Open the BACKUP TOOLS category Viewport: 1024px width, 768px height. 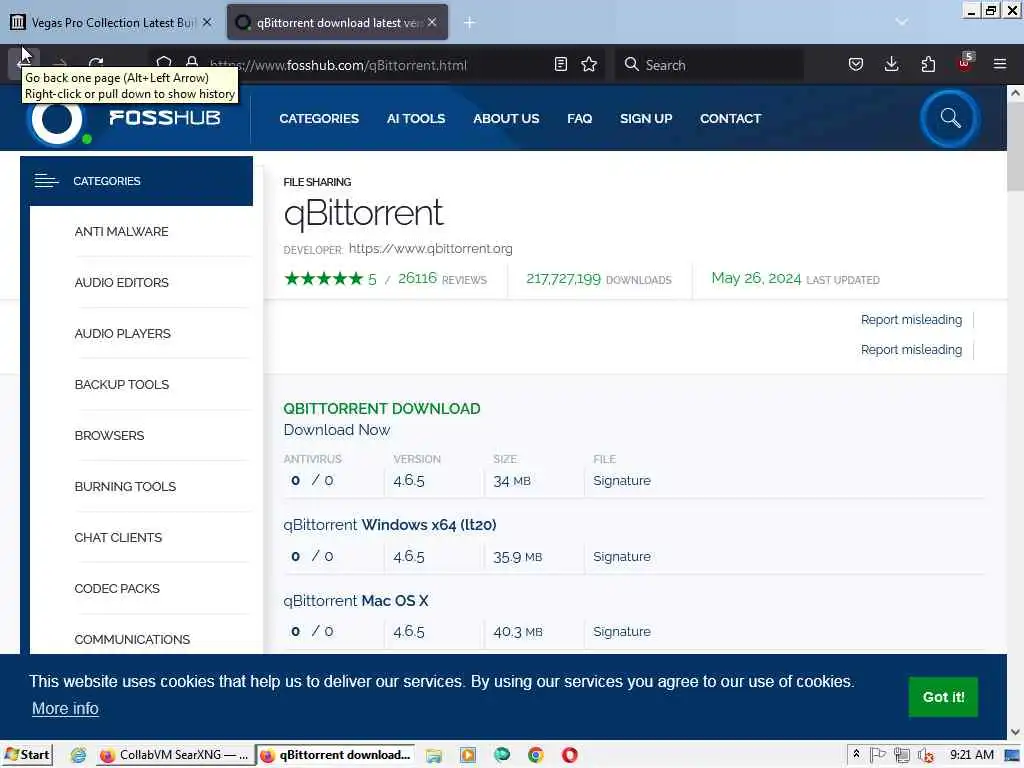click(x=121, y=384)
